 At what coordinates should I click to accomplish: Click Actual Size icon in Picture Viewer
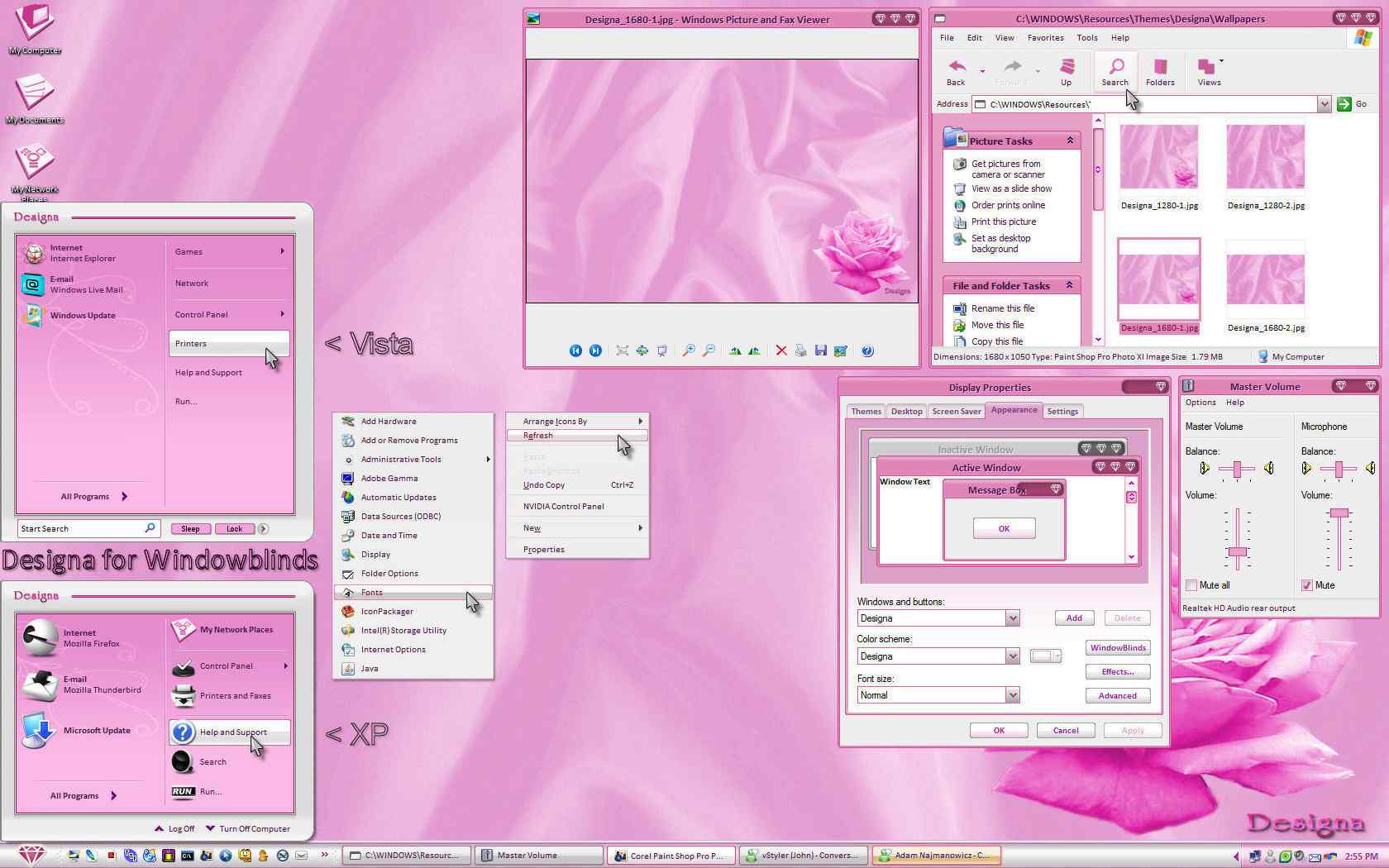pos(642,351)
